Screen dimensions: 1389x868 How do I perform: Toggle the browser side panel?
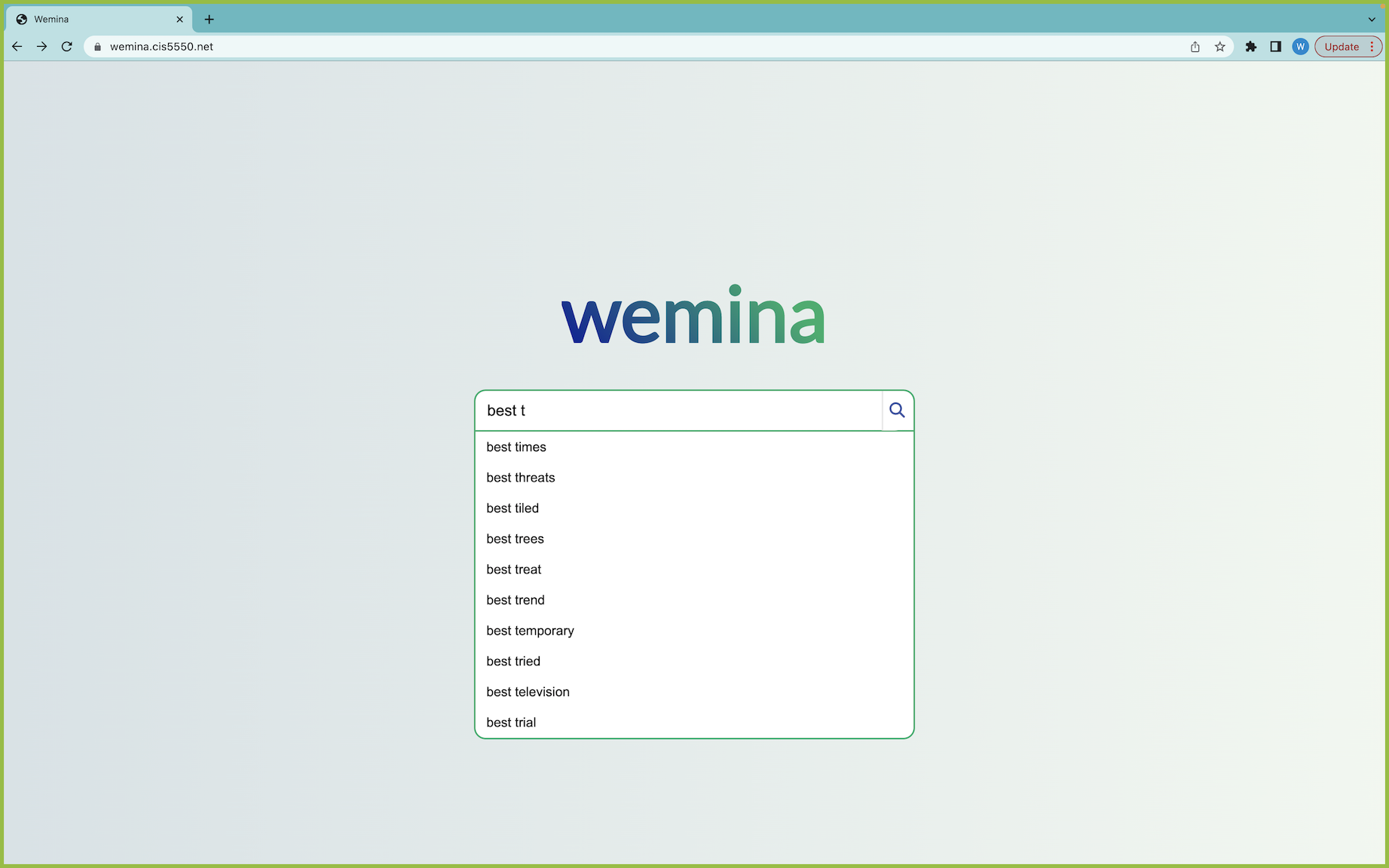pos(1276,47)
